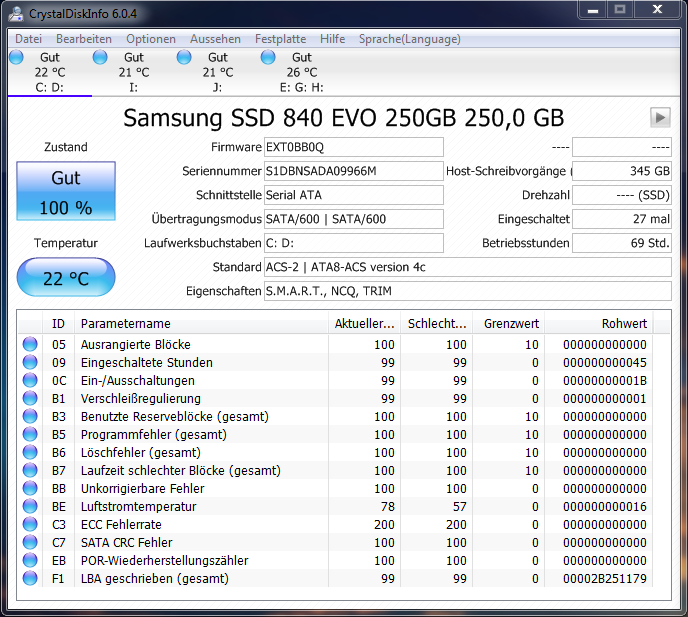Screen dimensions: 688x617
Task: Open the Datei menu
Action: pyautogui.click(x=29, y=39)
